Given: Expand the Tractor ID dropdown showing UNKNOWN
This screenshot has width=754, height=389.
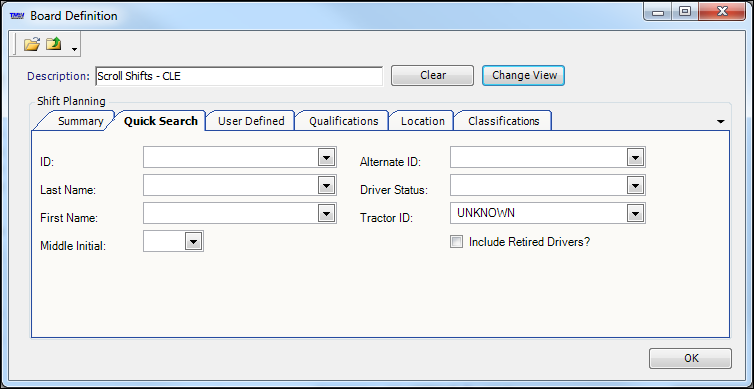Looking at the screenshot, I should pos(635,213).
